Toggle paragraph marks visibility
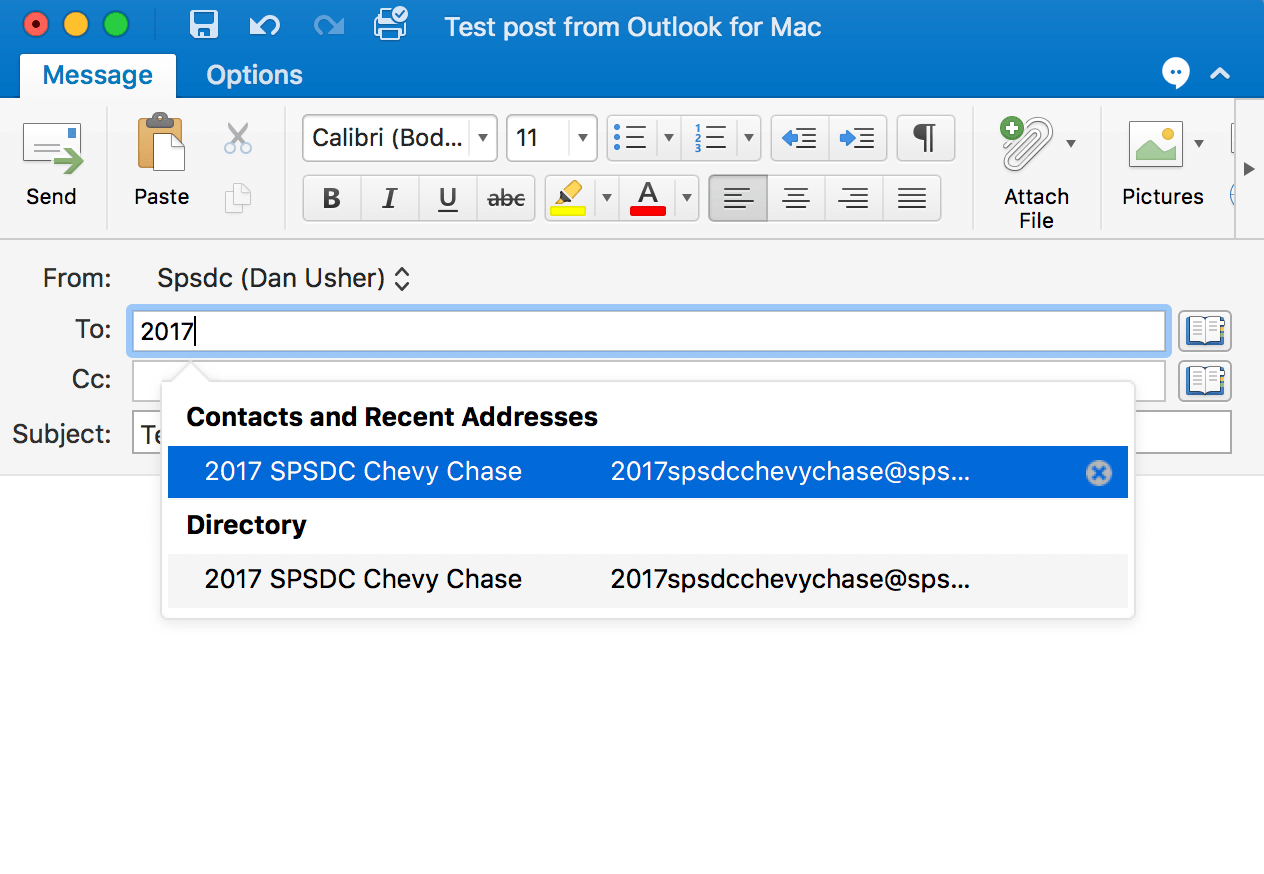1264x874 pixels. [x=924, y=137]
